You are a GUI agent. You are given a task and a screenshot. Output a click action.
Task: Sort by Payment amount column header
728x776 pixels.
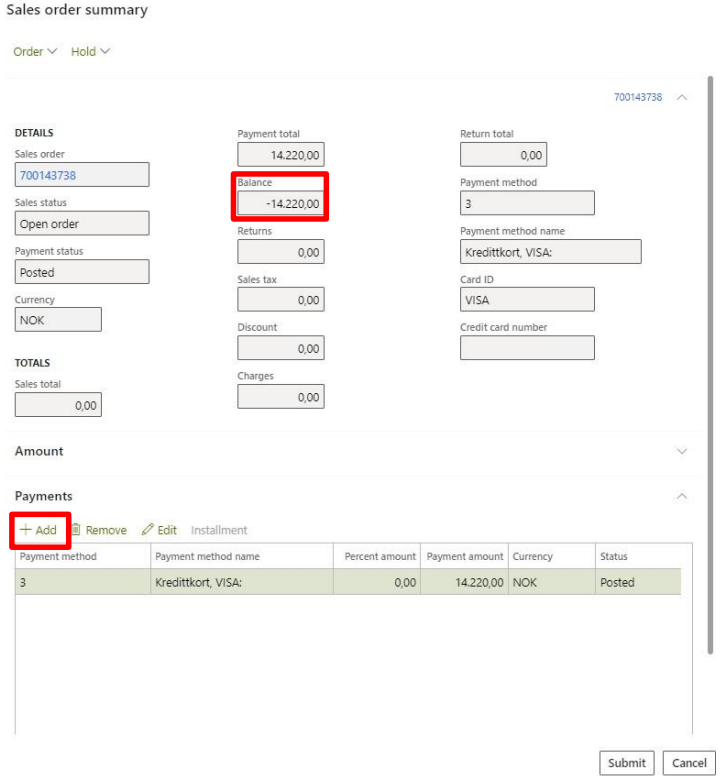point(464,557)
